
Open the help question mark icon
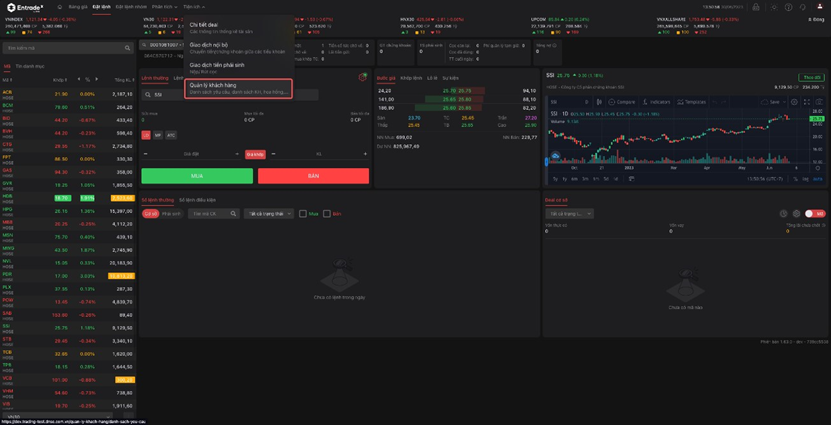point(788,7)
